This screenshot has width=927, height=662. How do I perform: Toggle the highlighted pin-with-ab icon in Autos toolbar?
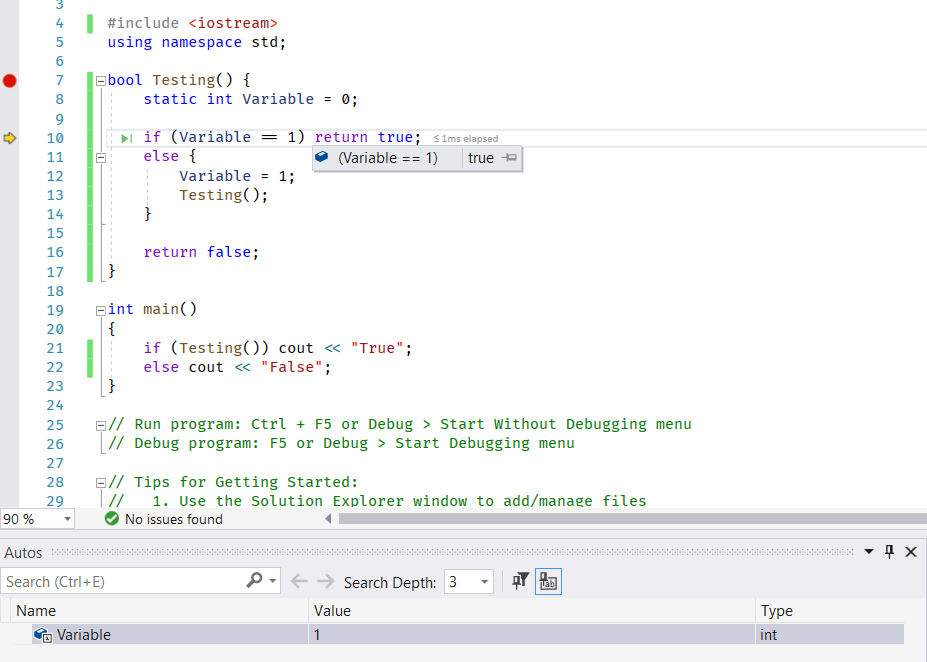tap(548, 582)
